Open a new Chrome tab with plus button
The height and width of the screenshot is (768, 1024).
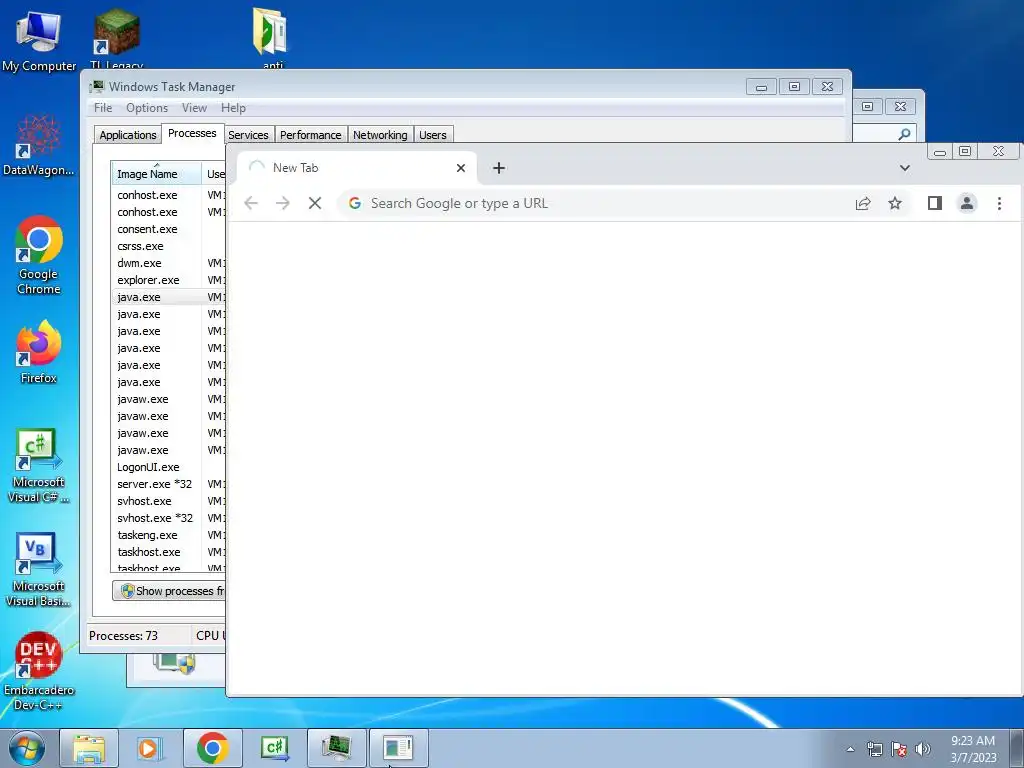pos(499,168)
